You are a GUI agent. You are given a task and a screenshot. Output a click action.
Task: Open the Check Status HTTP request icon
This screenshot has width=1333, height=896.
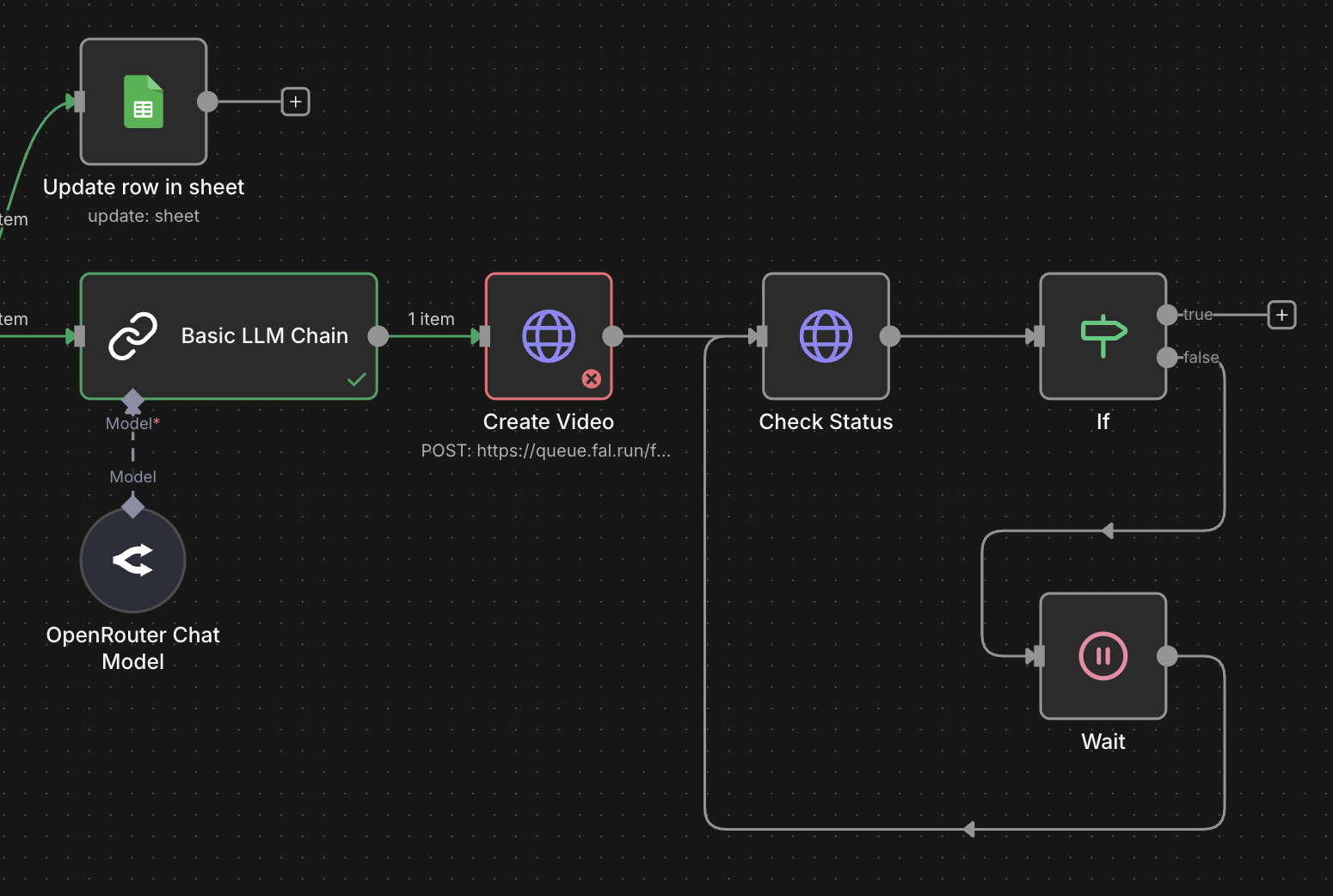[x=826, y=336]
